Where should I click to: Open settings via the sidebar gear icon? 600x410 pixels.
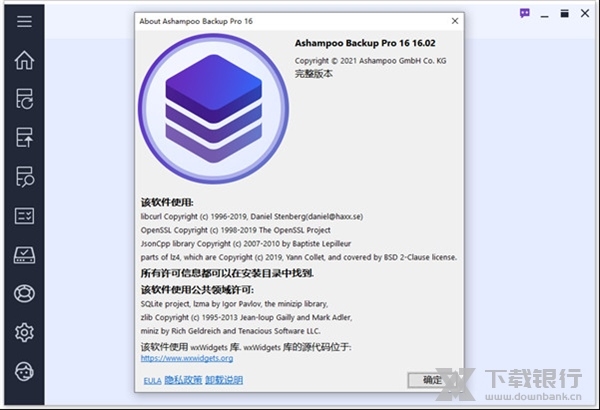24,332
